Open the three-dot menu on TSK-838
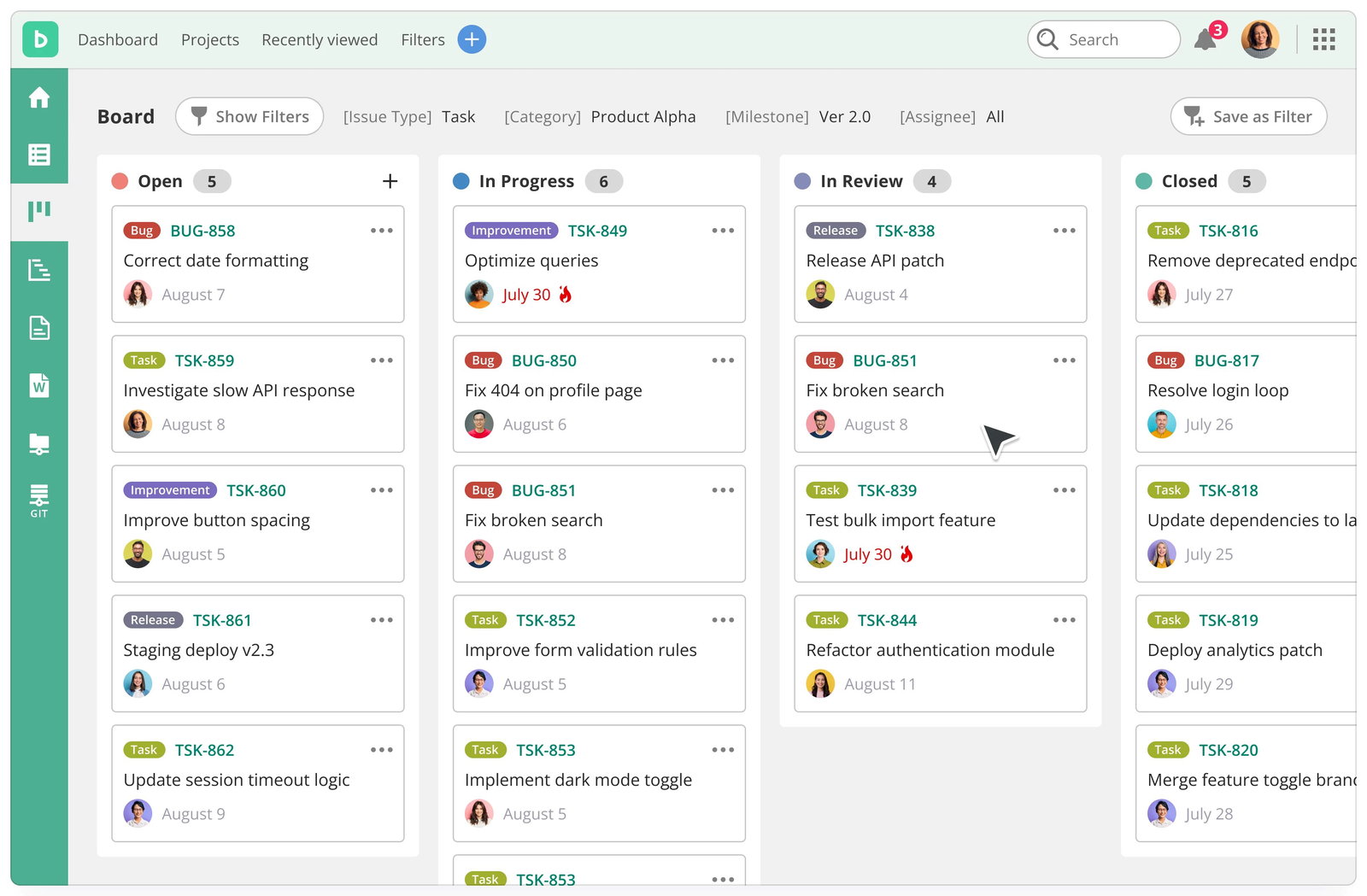This screenshot has height=896, width=1367. (x=1065, y=230)
